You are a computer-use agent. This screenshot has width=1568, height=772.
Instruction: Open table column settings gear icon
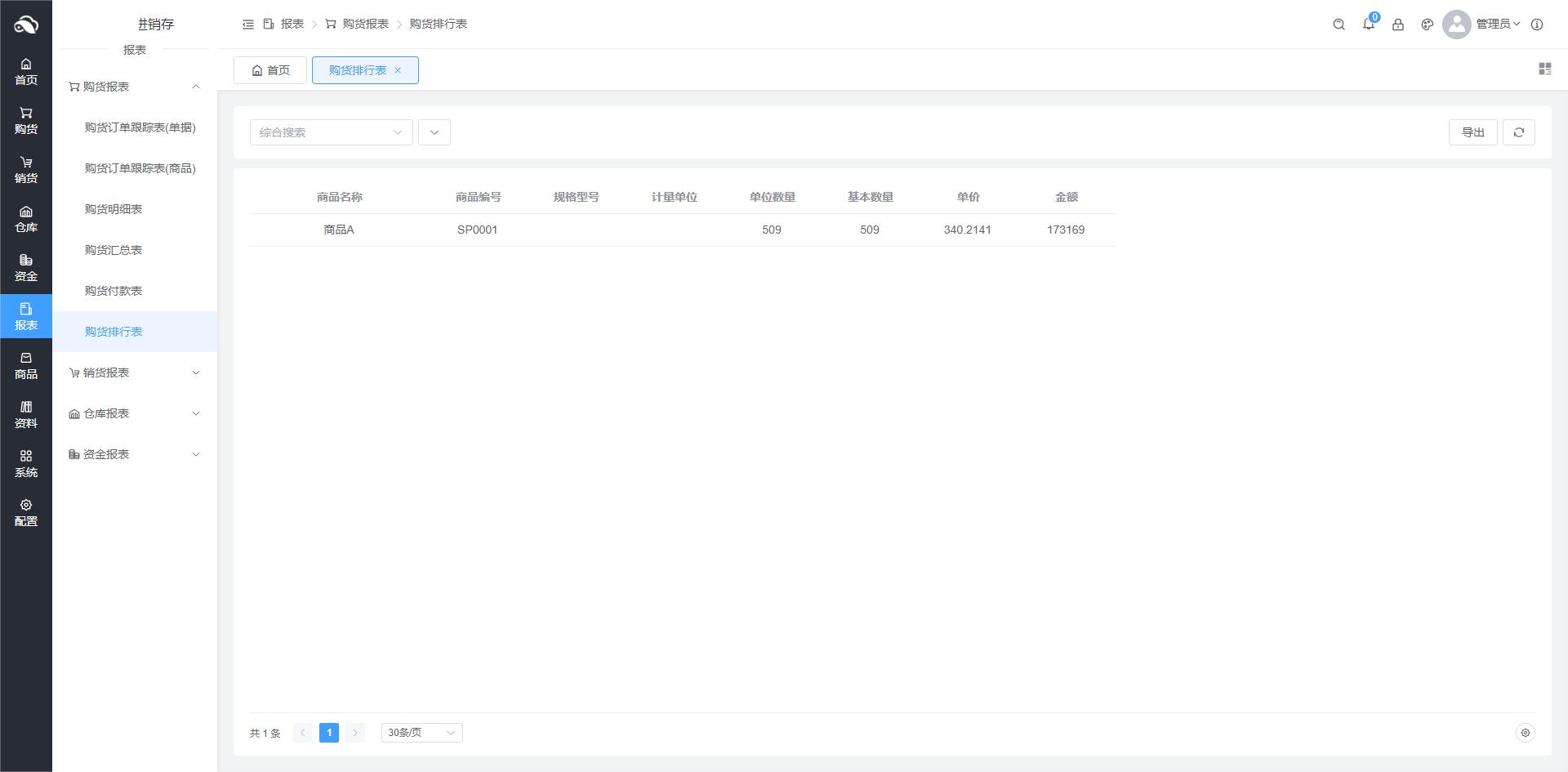click(1525, 733)
